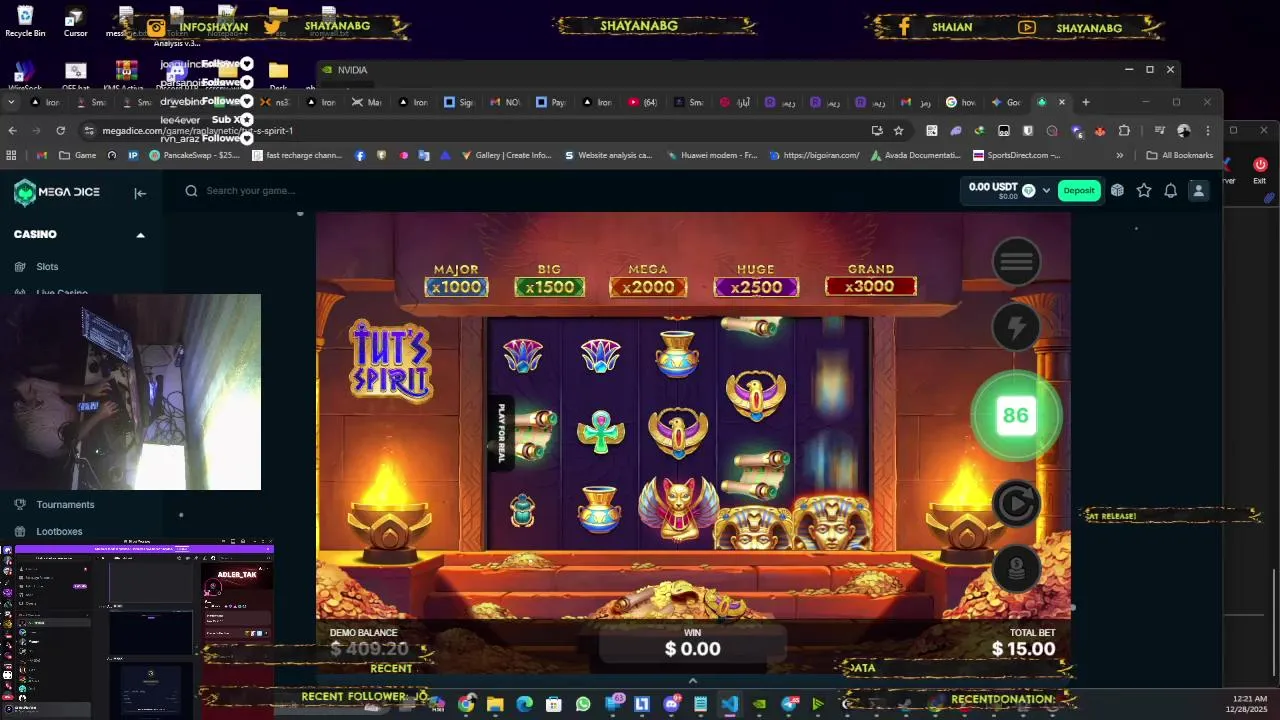This screenshot has height=720, width=1280.
Task: Click the Deposit button
Action: pyautogui.click(x=1079, y=191)
